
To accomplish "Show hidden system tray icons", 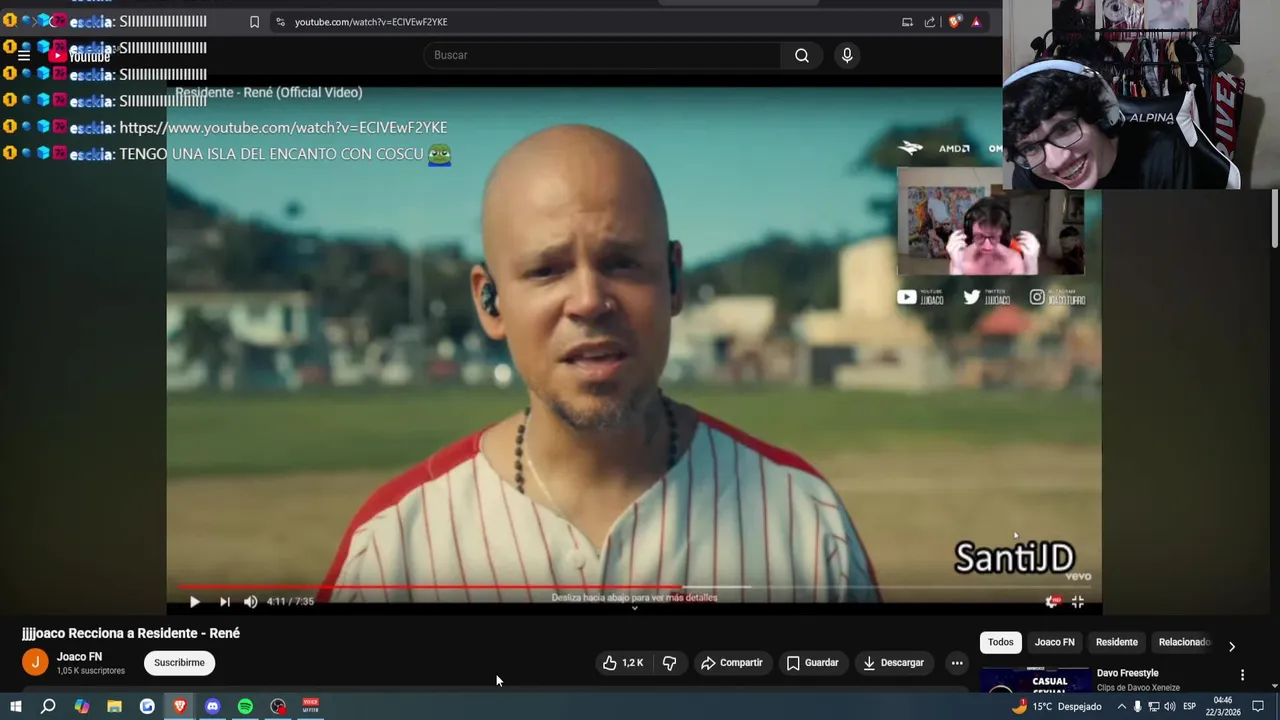I will (1121, 706).
